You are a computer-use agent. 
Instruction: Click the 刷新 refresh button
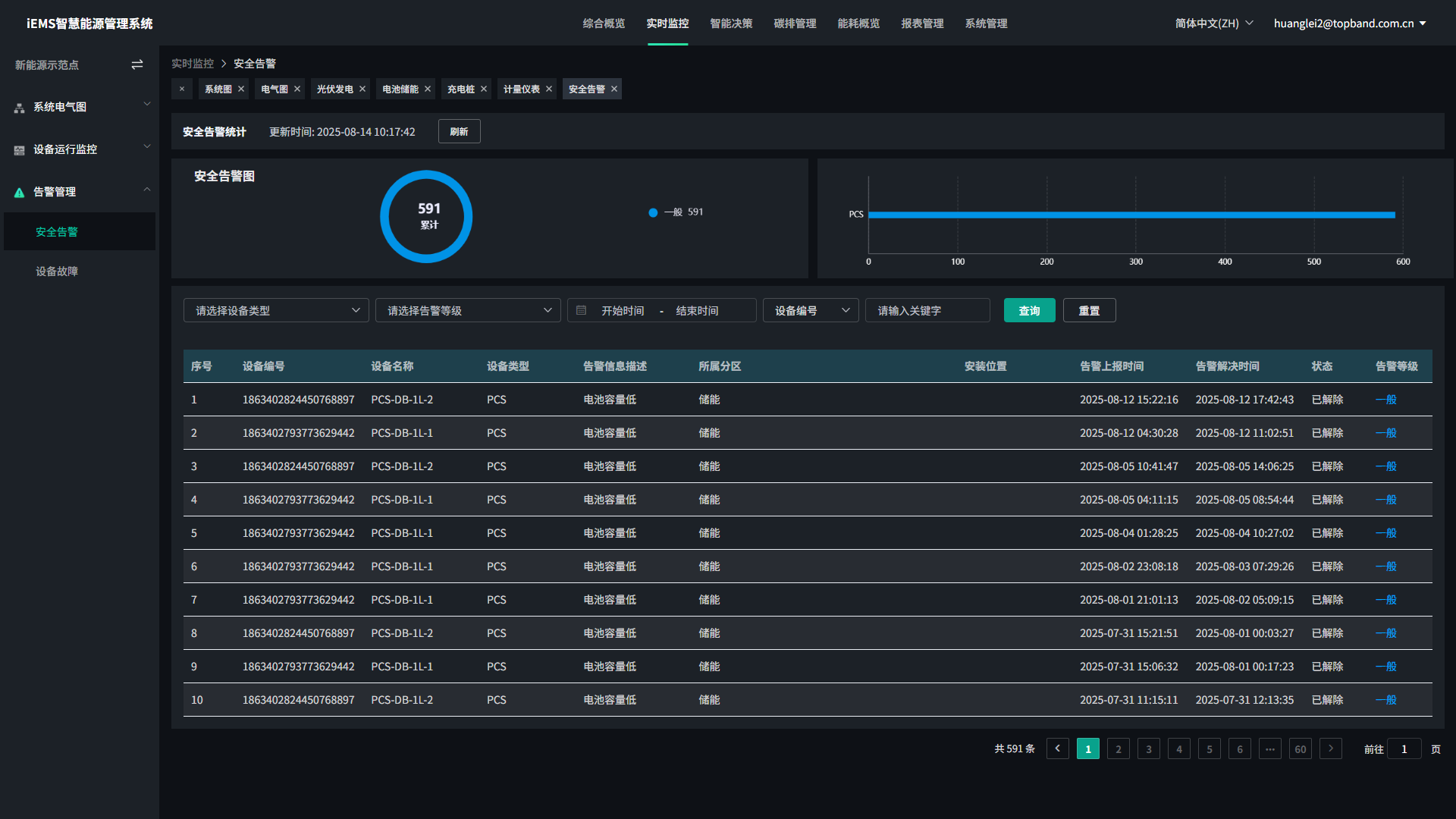pos(459,131)
